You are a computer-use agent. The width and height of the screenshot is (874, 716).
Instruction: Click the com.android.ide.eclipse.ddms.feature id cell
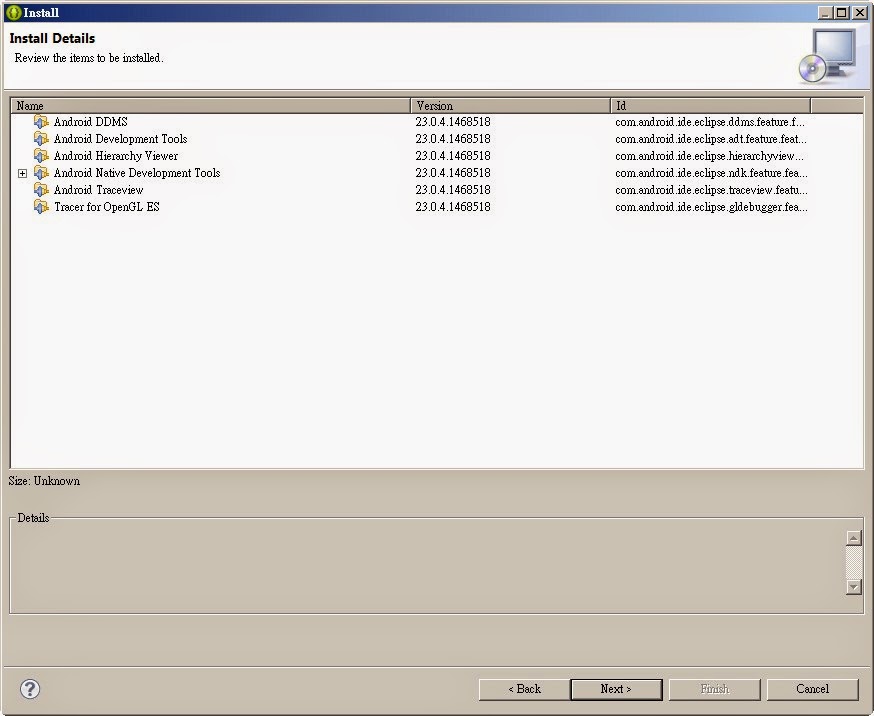710,121
